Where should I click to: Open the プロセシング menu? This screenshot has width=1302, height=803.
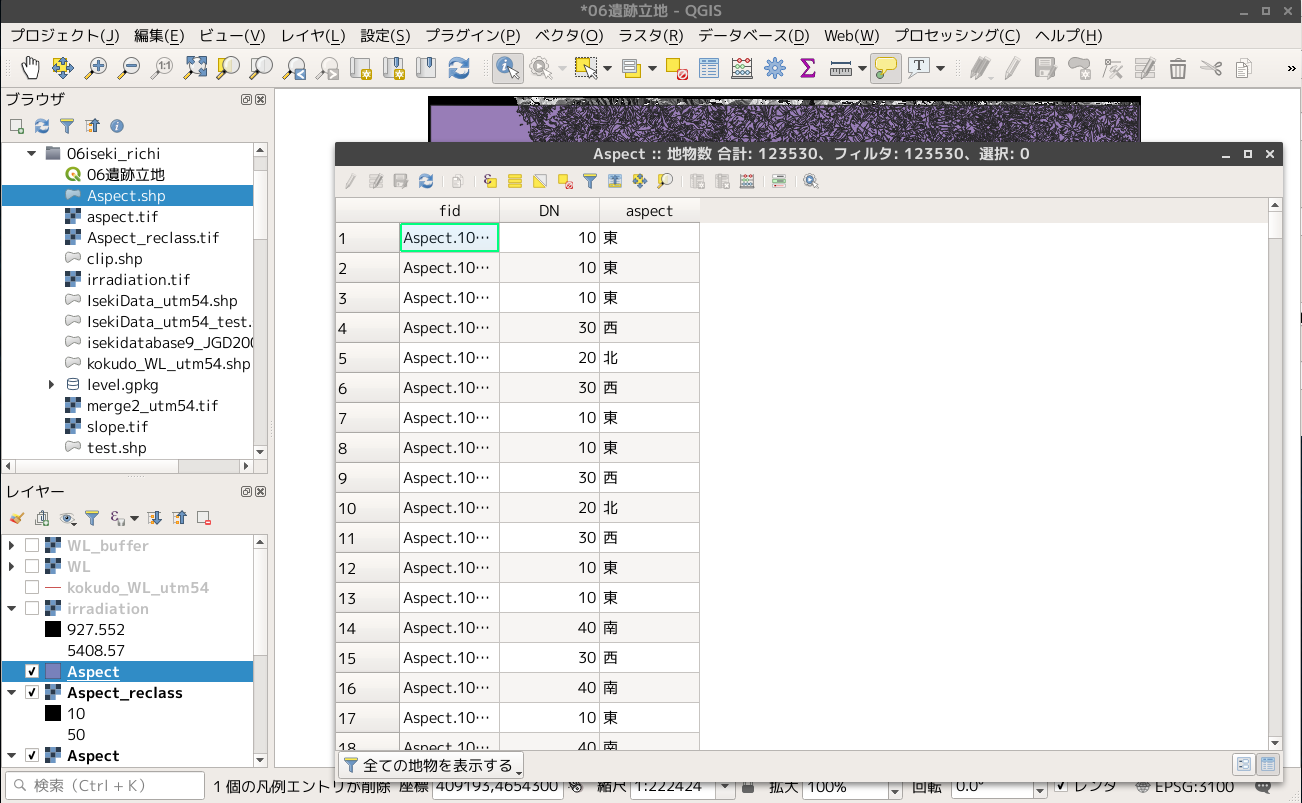[x=957, y=36]
